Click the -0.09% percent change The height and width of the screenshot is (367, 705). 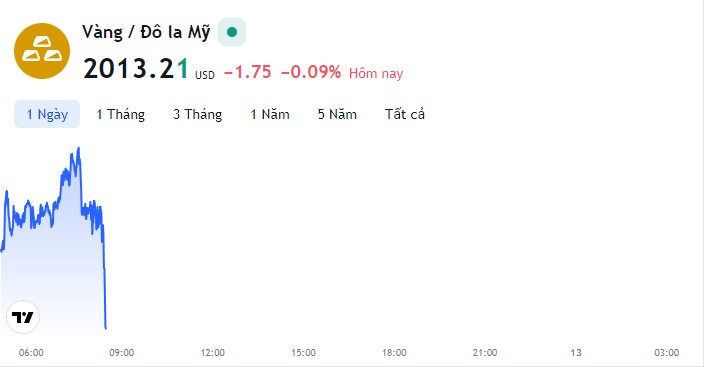point(311,72)
